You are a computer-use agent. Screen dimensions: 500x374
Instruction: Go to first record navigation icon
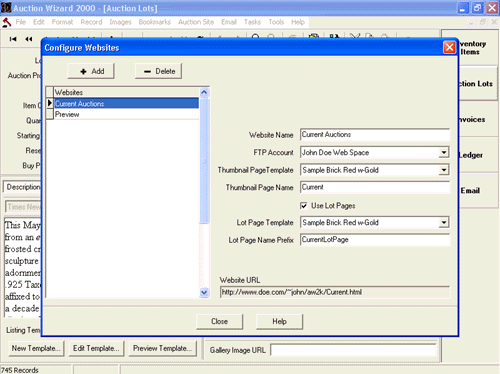[x=13, y=39]
